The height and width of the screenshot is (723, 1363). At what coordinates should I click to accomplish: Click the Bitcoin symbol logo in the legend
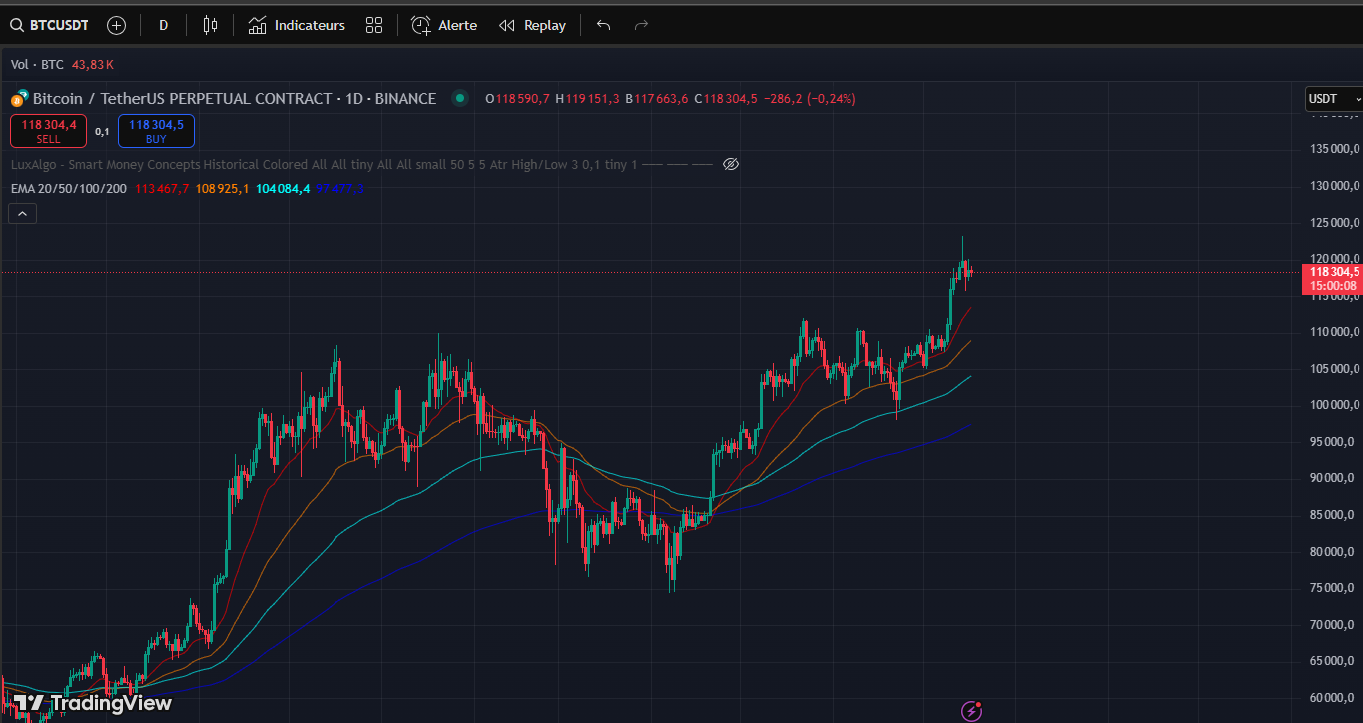click(x=18, y=99)
